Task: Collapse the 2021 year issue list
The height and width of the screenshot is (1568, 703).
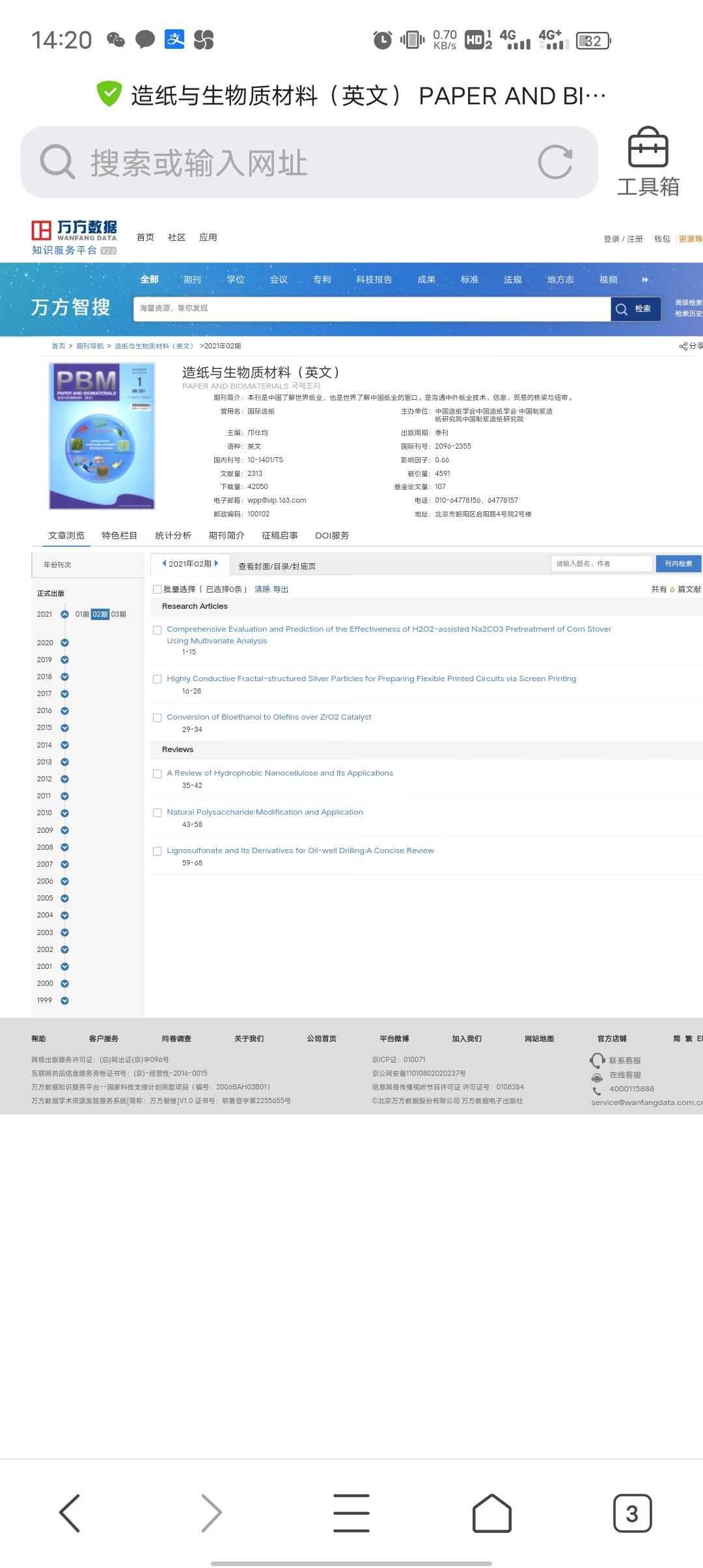Action: coord(64,614)
